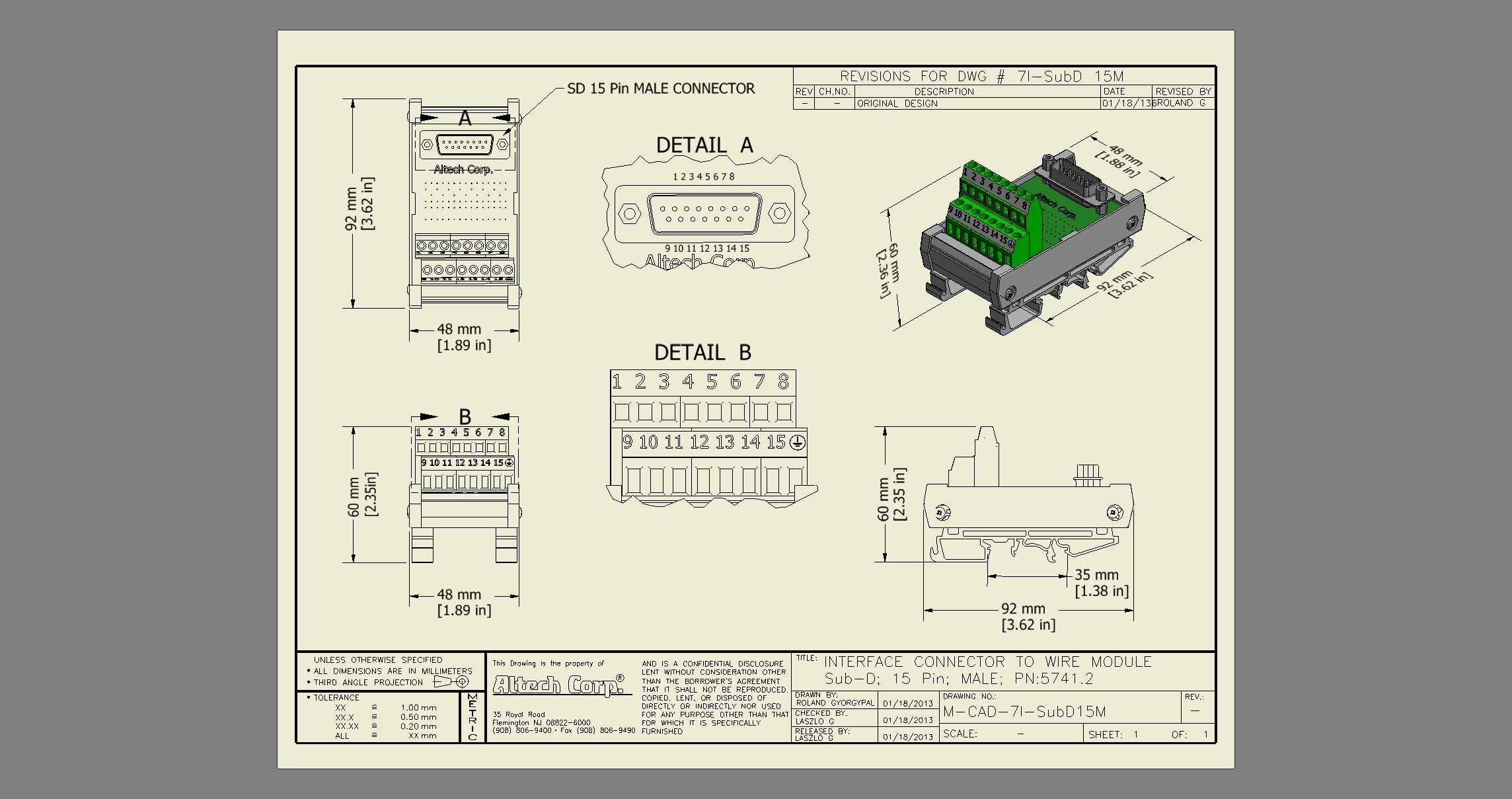Image resolution: width=1512 pixels, height=799 pixels.
Task: Click the '1.00 mm' tolerance value
Action: pos(418,707)
